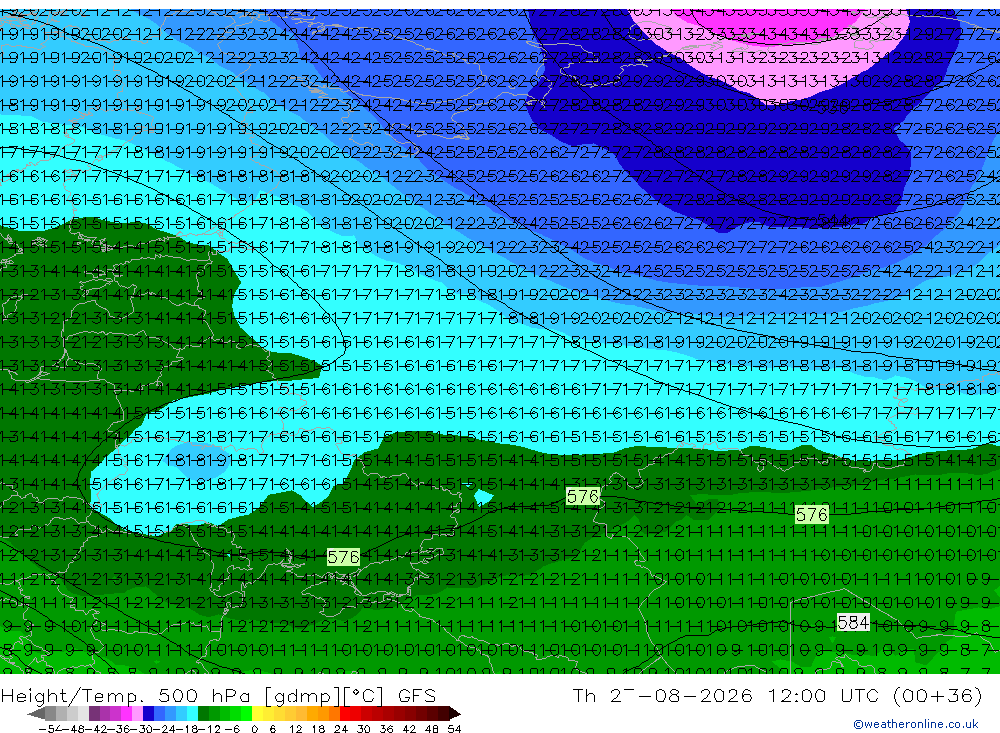Click the 30 value under the color scale

point(364,729)
